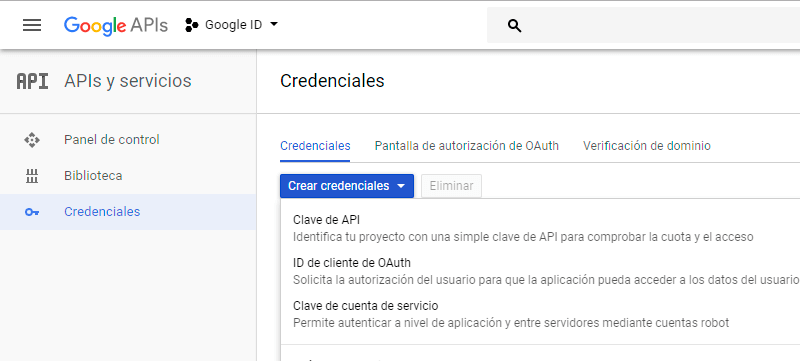
Task: Click the Panel de control dashboard icon
Action: coord(32,140)
